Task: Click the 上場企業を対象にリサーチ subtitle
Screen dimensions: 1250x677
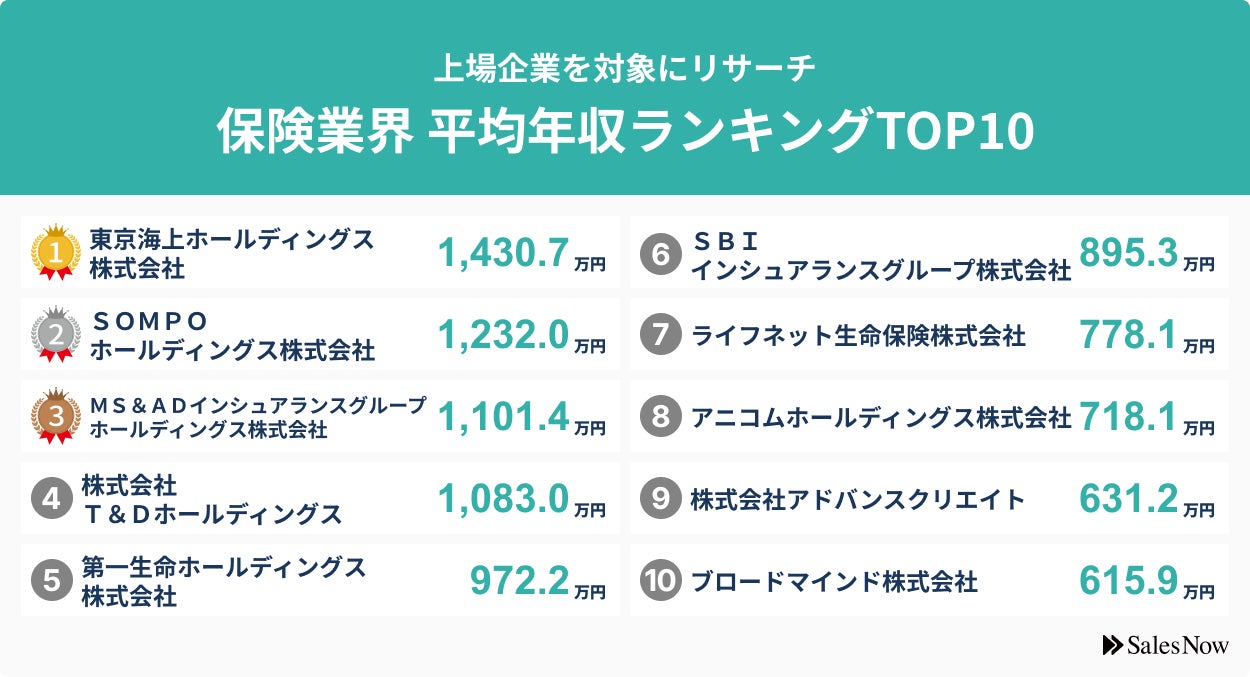Action: click(x=625, y=68)
